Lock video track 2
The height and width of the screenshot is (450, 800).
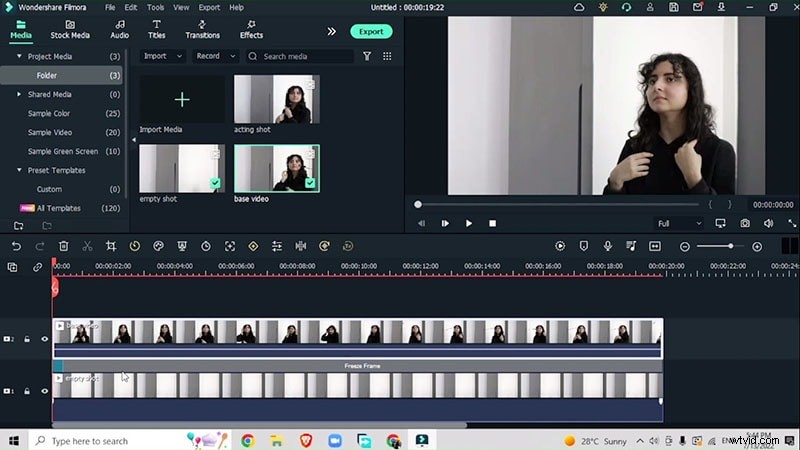[27, 339]
